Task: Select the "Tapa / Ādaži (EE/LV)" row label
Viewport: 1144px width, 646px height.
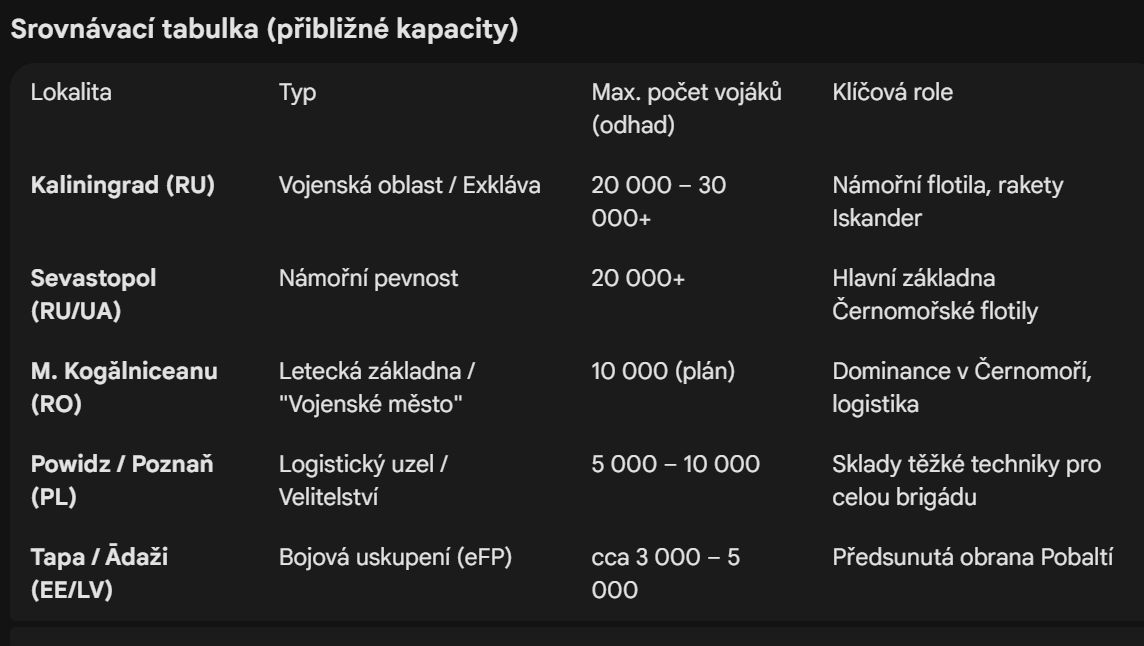Action: click(99, 573)
